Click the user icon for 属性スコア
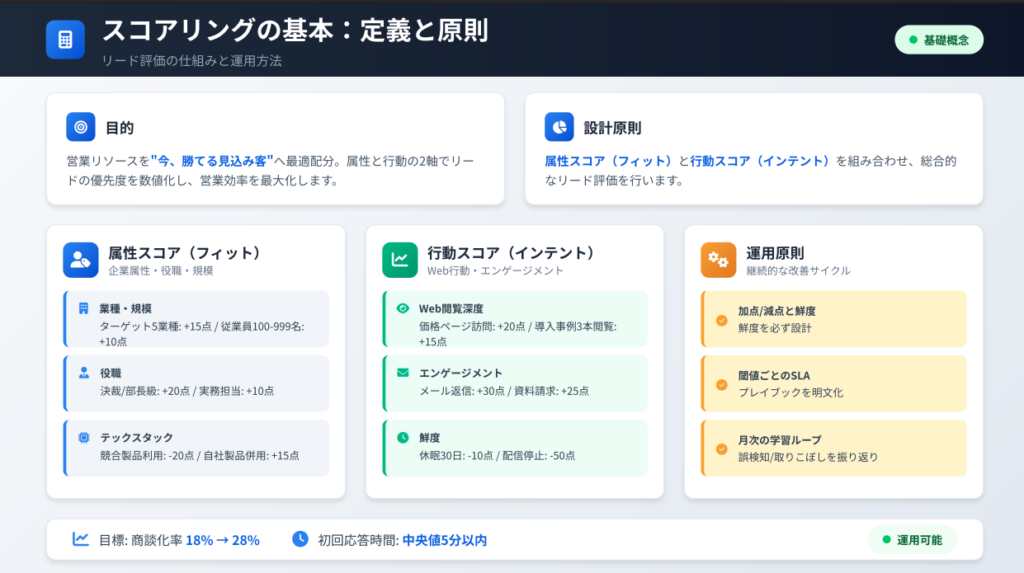Screen dimensions: 1024x573 click(81, 259)
